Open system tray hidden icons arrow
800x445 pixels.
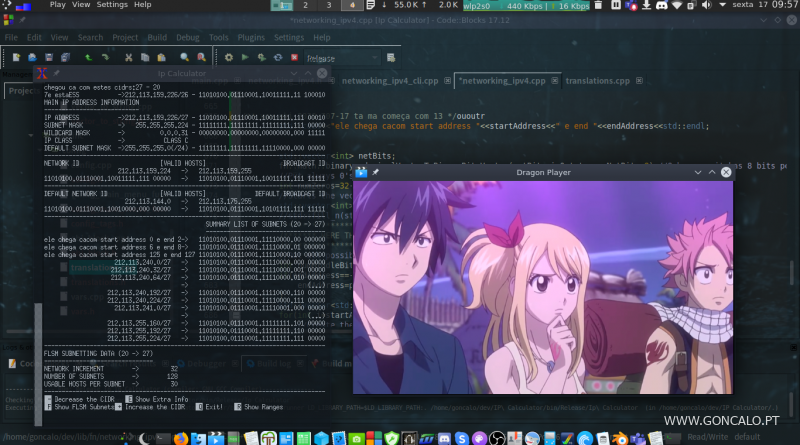point(722,5)
